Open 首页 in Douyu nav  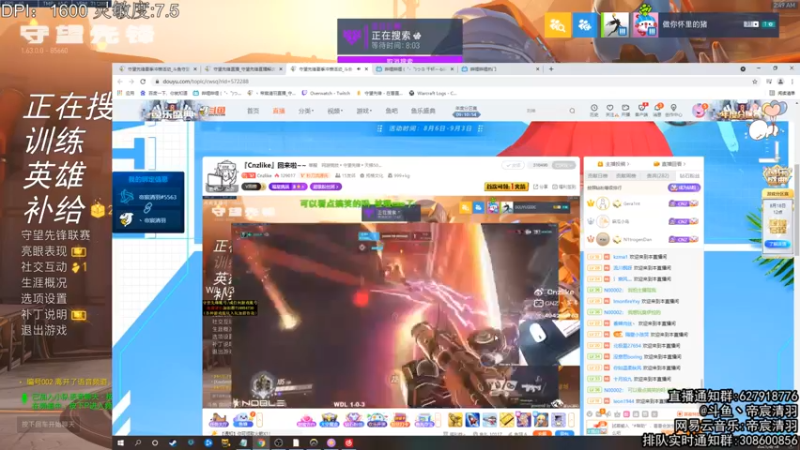[253, 111]
